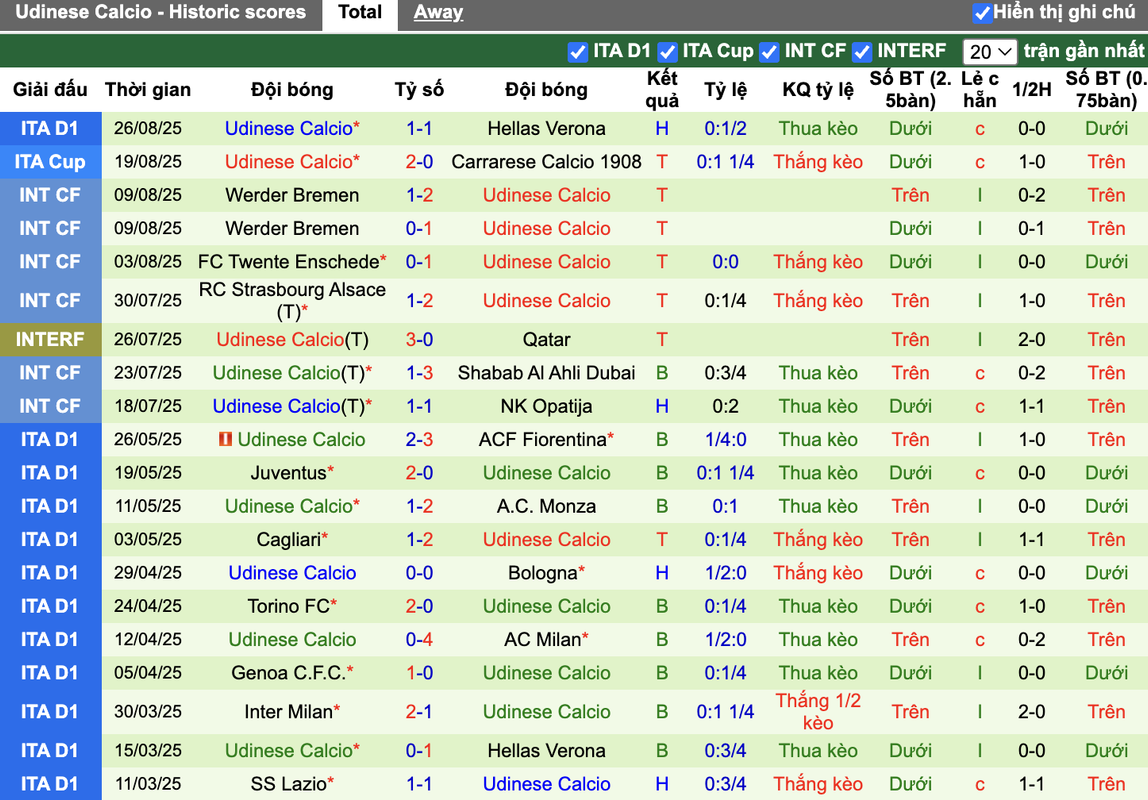Click the INTERF league label for 26/07/25
Image resolution: width=1148 pixels, height=800 pixels.
50,340
